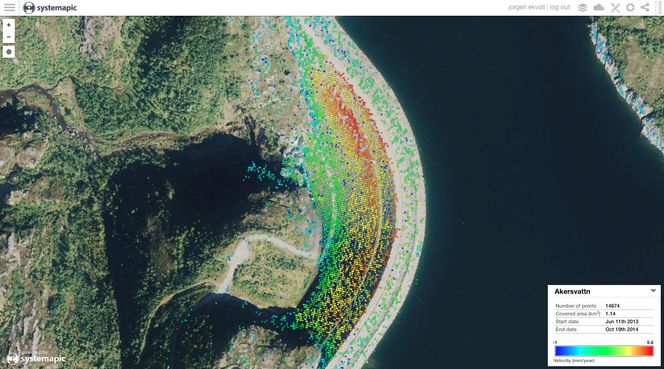
Task: Click the end date 'Oct 19th 2014'
Action: point(622,330)
